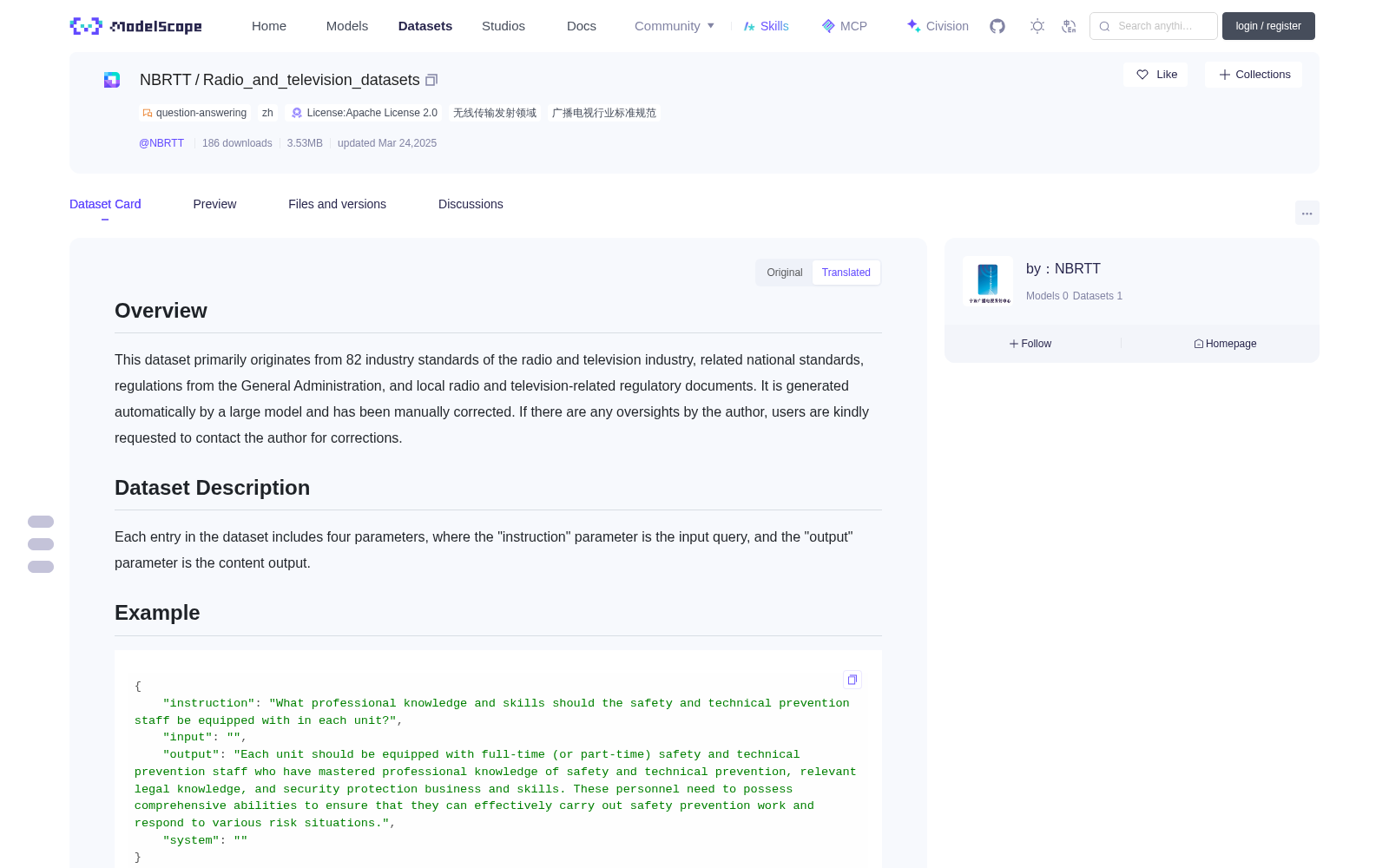Click the question-answering tag icon
This screenshot has height=868, width=1389.
point(148,113)
